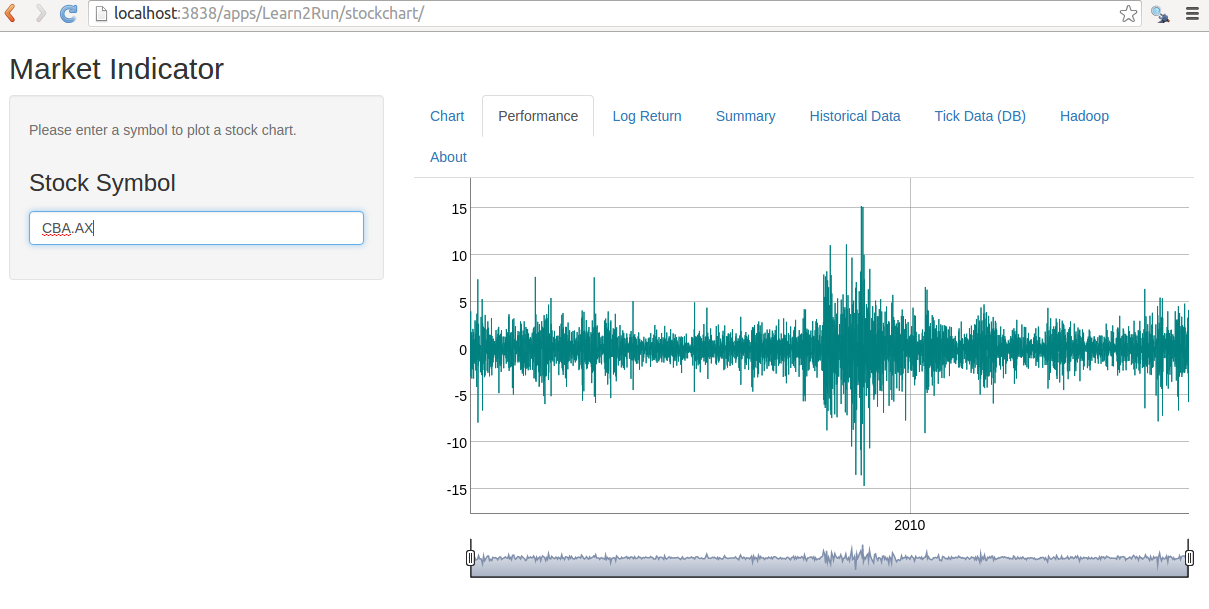1209x609 pixels.
Task: Open the About tab
Action: (x=448, y=157)
